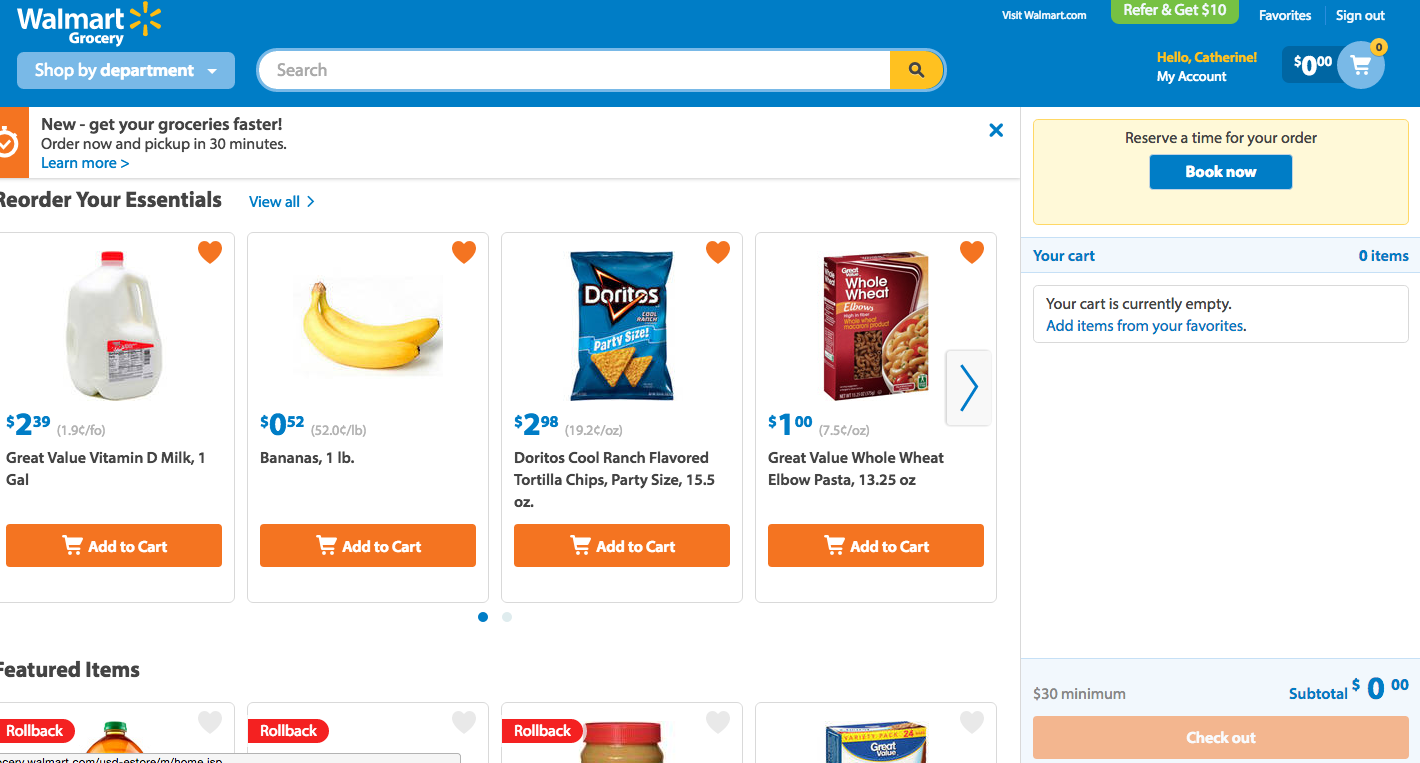Click the Refer & Get $10 banner
The width and height of the screenshot is (1420, 763).
point(1174,10)
